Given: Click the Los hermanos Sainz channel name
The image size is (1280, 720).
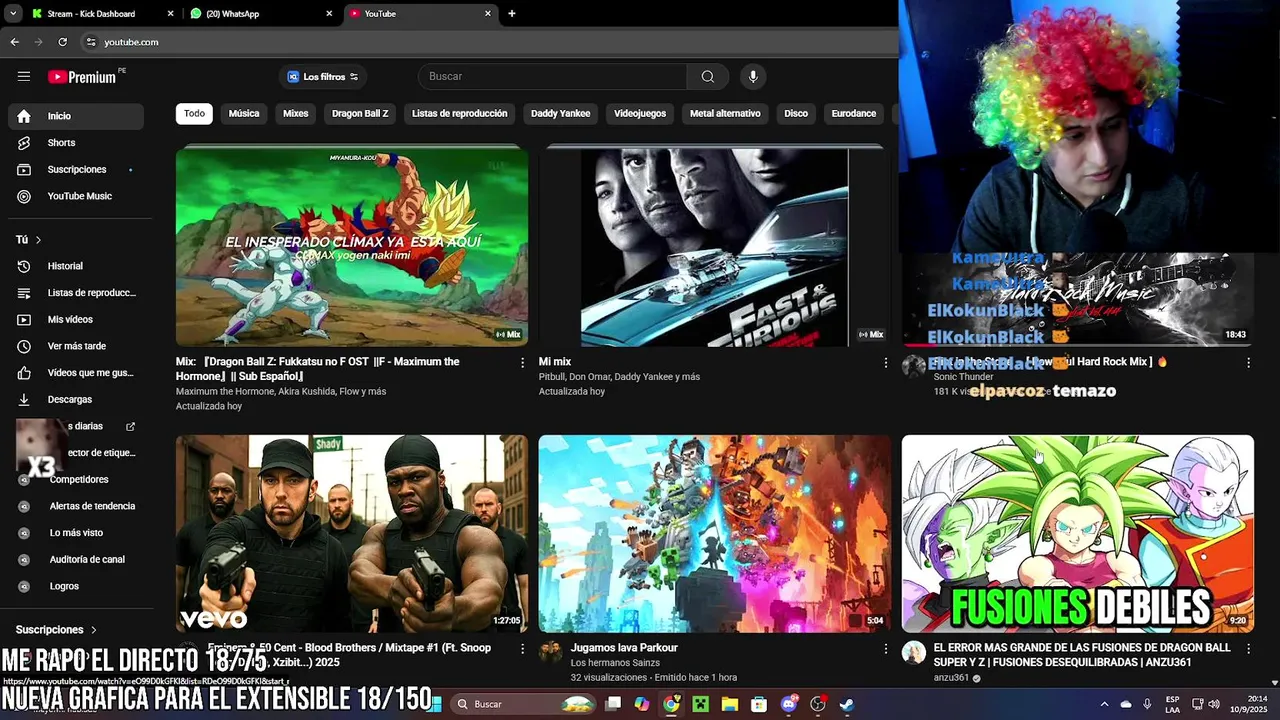Looking at the screenshot, I should pos(615,663).
